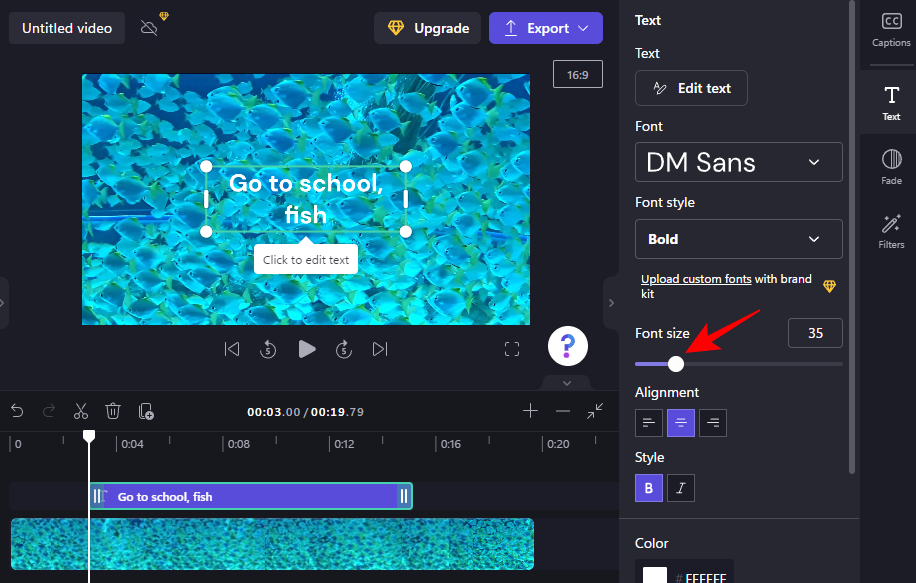Toggle the Italic style button
The height and width of the screenshot is (583, 916).
coord(681,488)
